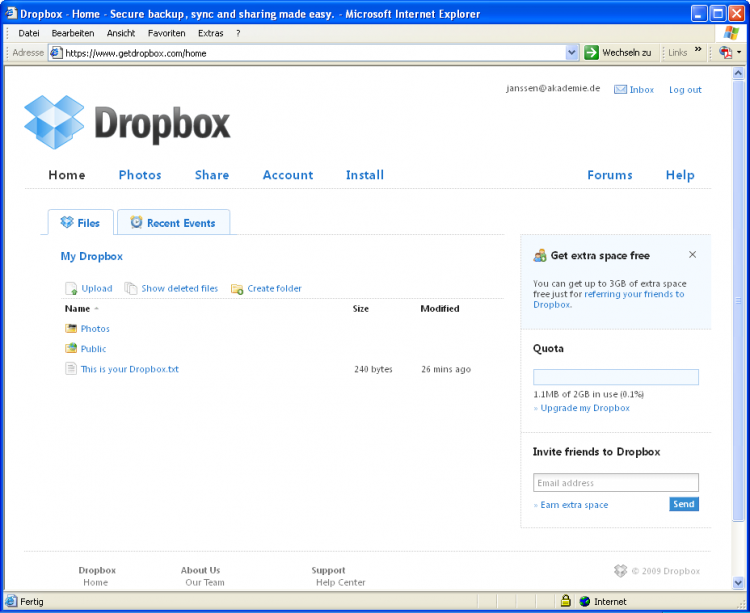Open the Photos folder icon
The image size is (750, 613).
pyautogui.click(x=71, y=329)
